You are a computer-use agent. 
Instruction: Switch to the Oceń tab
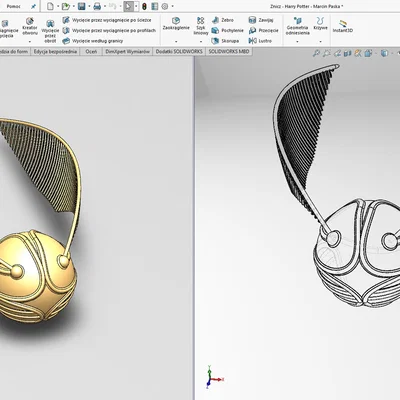[91, 52]
